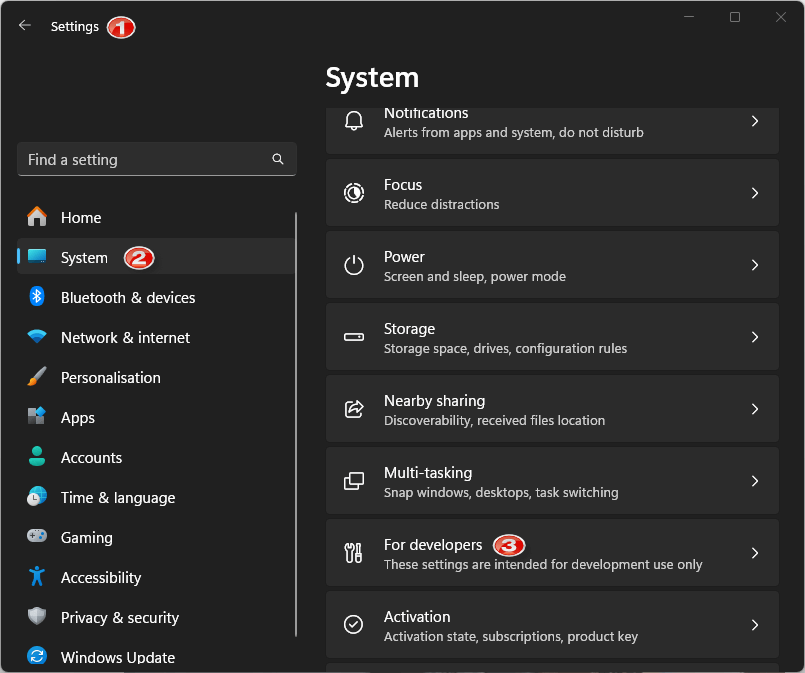The image size is (805, 673).
Task: Expand Notifications with its chevron arrow
Action: coord(755,121)
